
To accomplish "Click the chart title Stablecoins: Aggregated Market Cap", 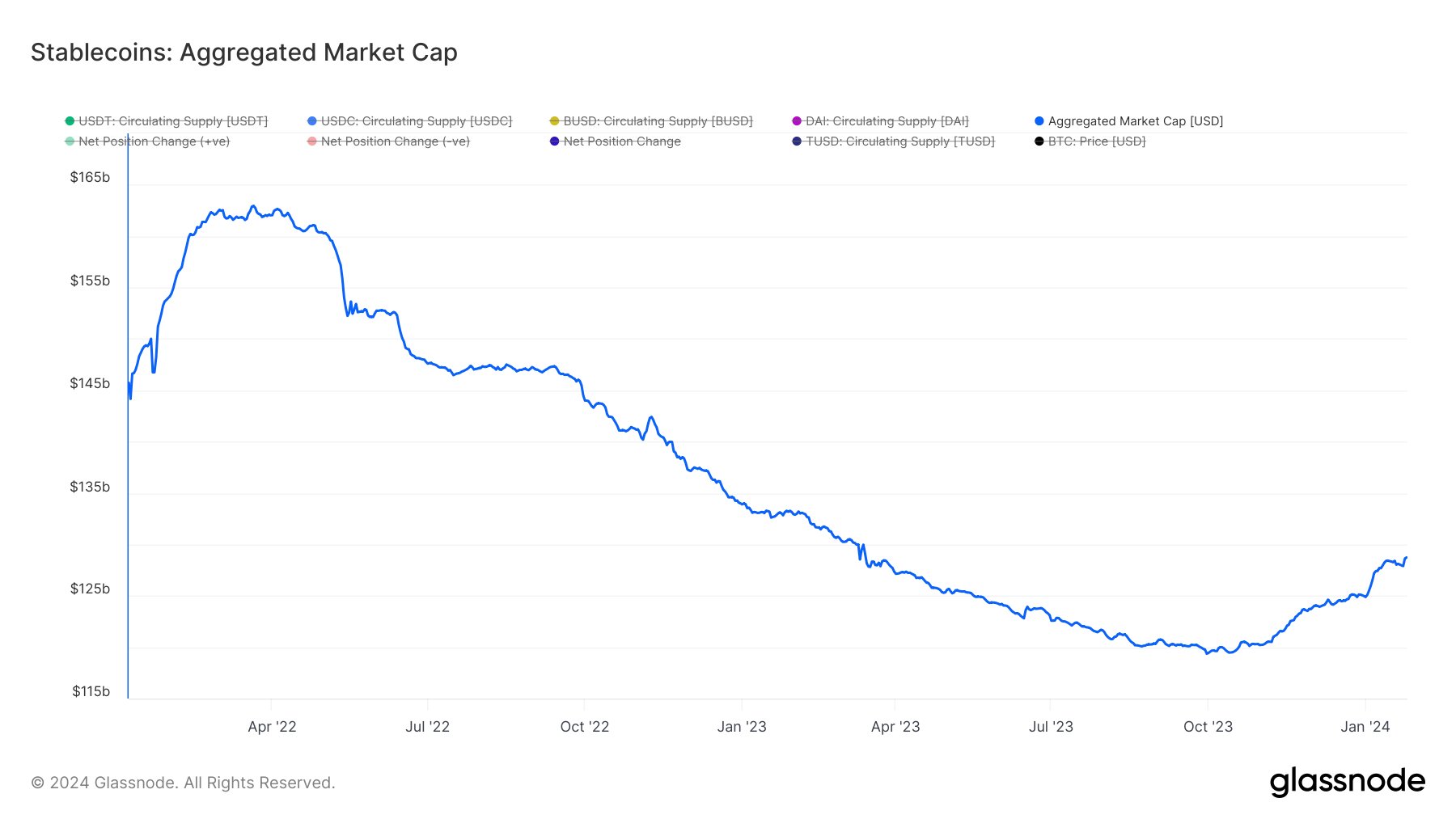I will click(x=244, y=53).
